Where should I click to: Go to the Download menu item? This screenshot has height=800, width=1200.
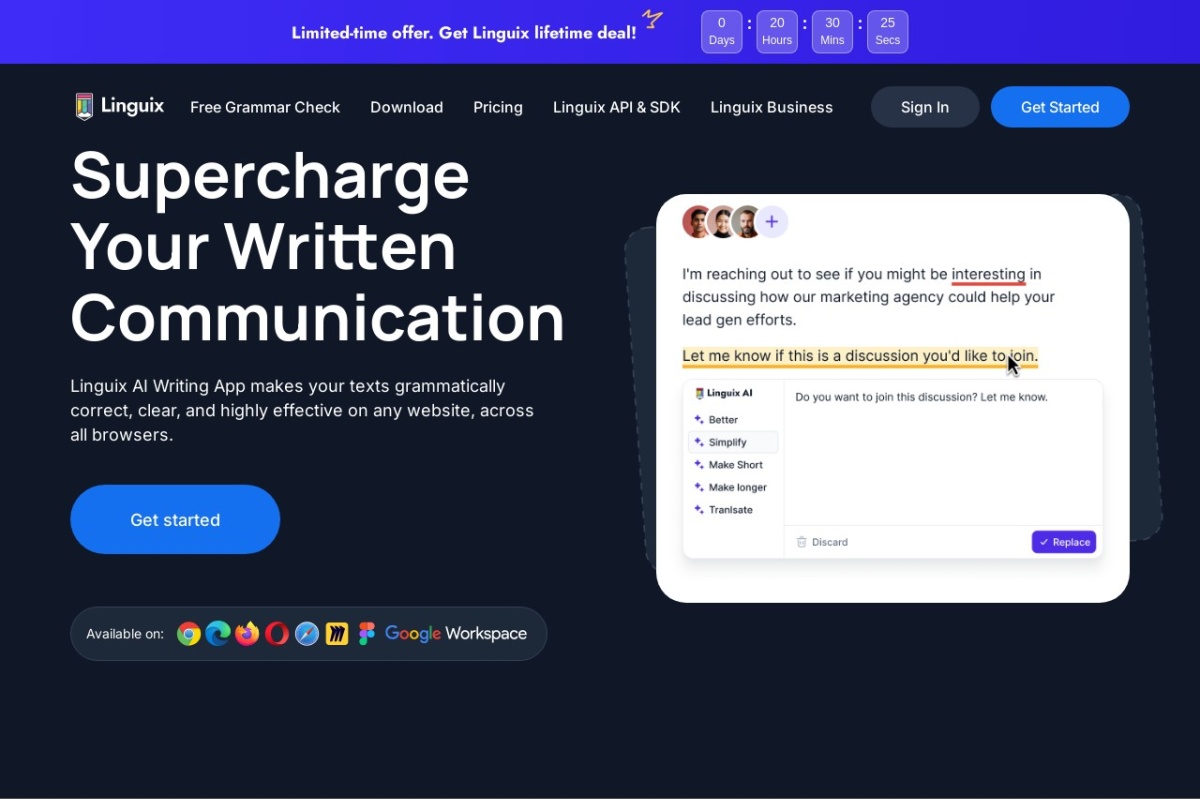click(406, 107)
